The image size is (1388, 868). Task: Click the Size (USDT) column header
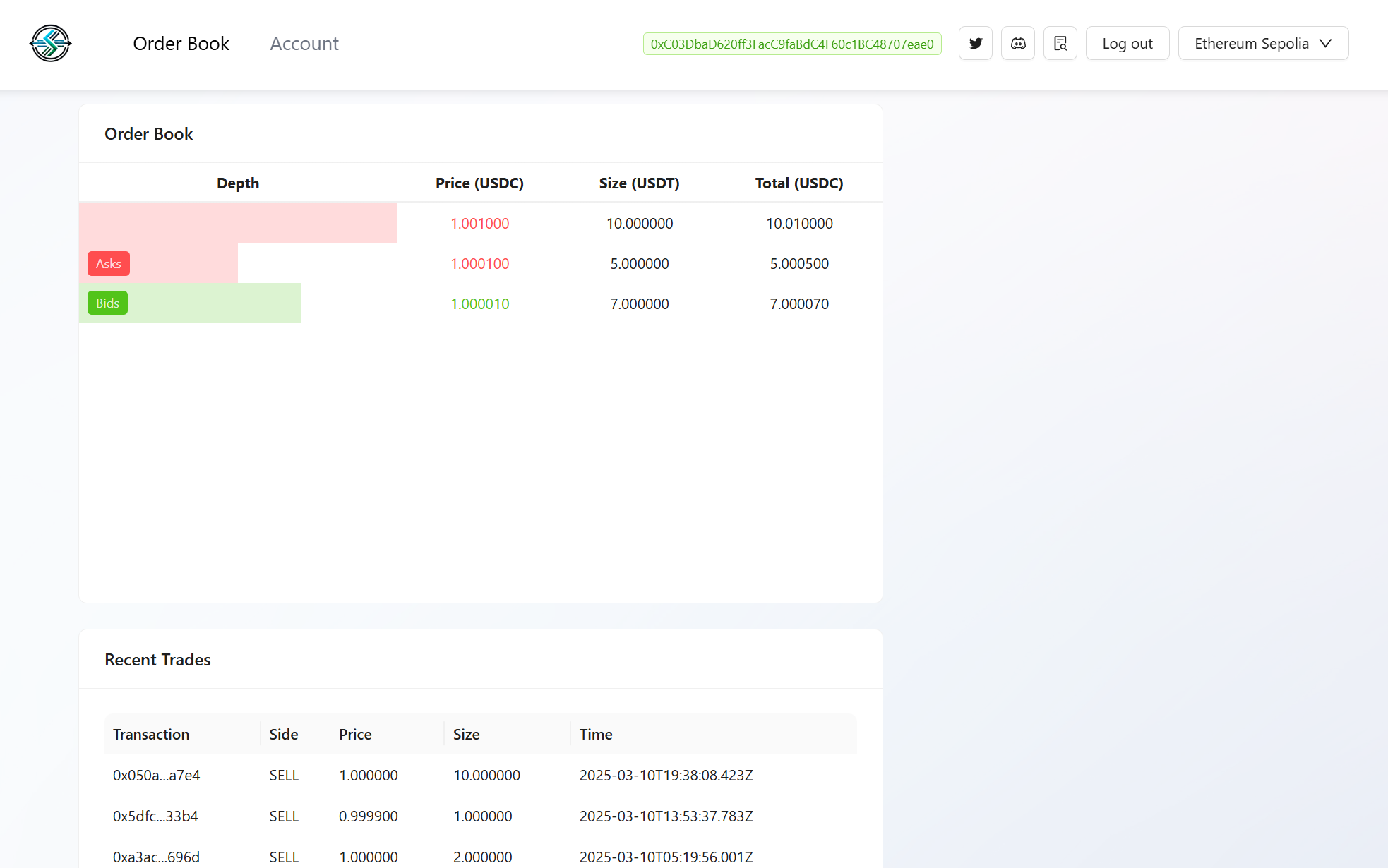click(x=640, y=183)
